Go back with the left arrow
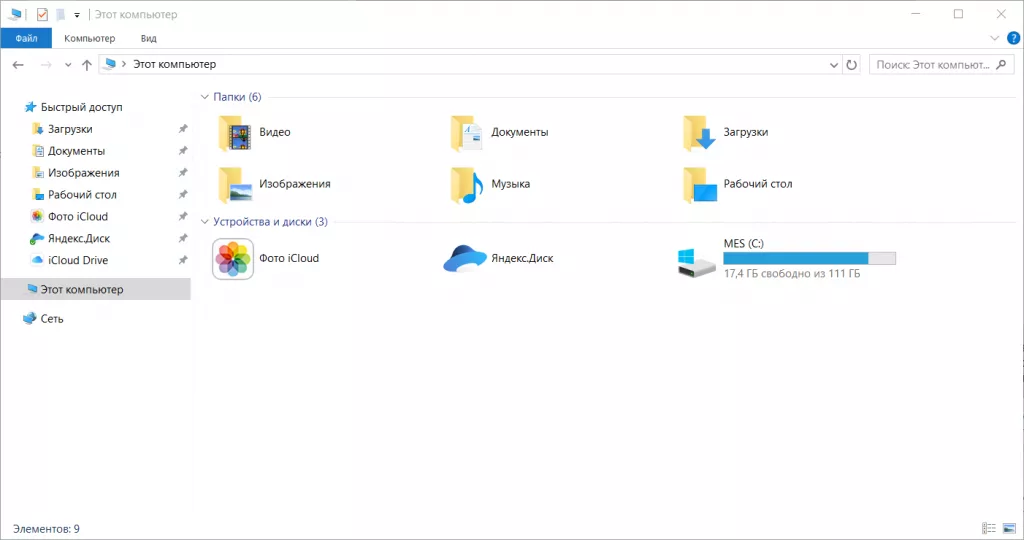Screen dimensions: 1024x540 (x=18, y=65)
